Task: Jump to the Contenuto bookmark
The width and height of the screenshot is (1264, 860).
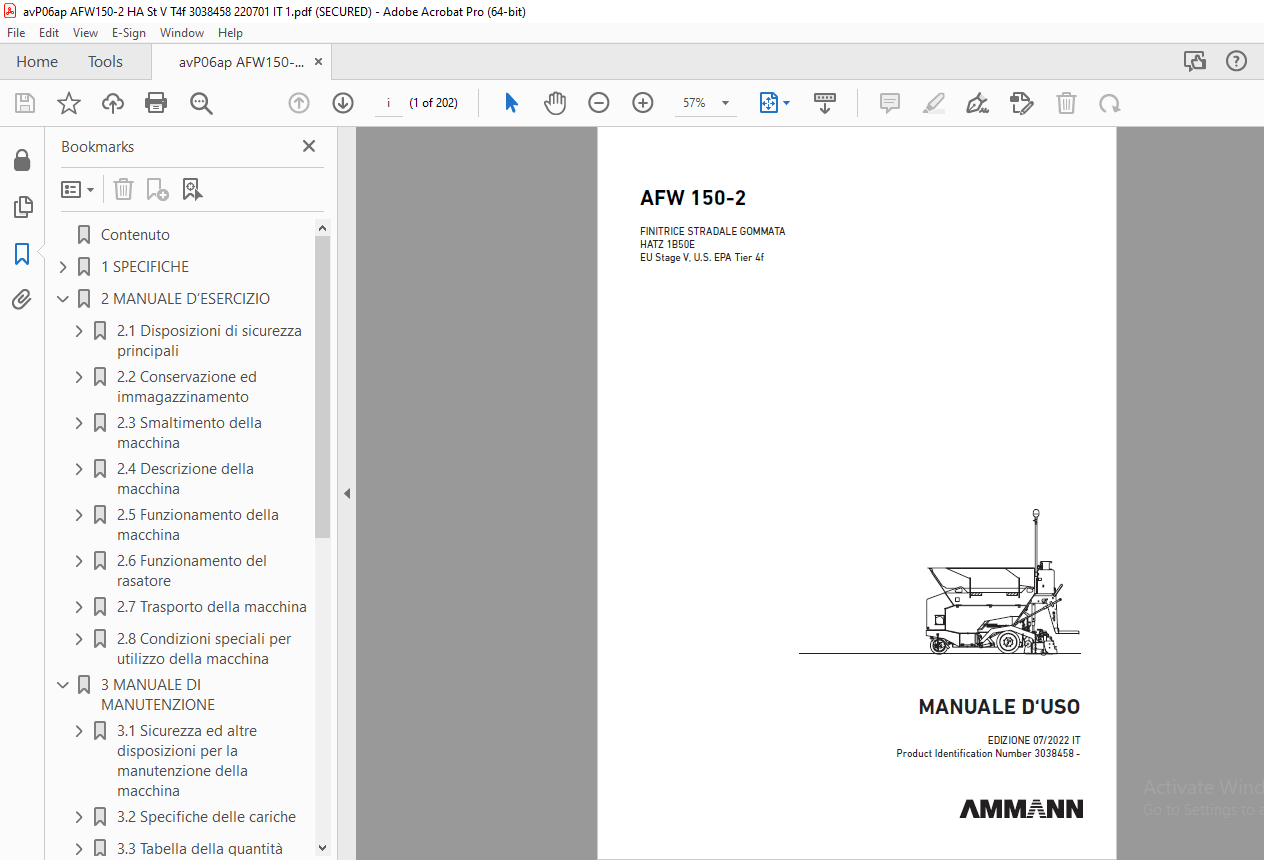Action: click(135, 235)
